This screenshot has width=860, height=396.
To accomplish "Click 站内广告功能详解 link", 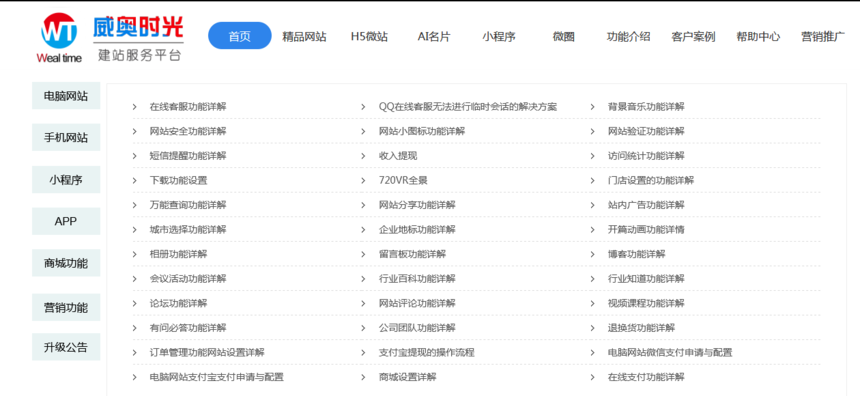I will 646,205.
